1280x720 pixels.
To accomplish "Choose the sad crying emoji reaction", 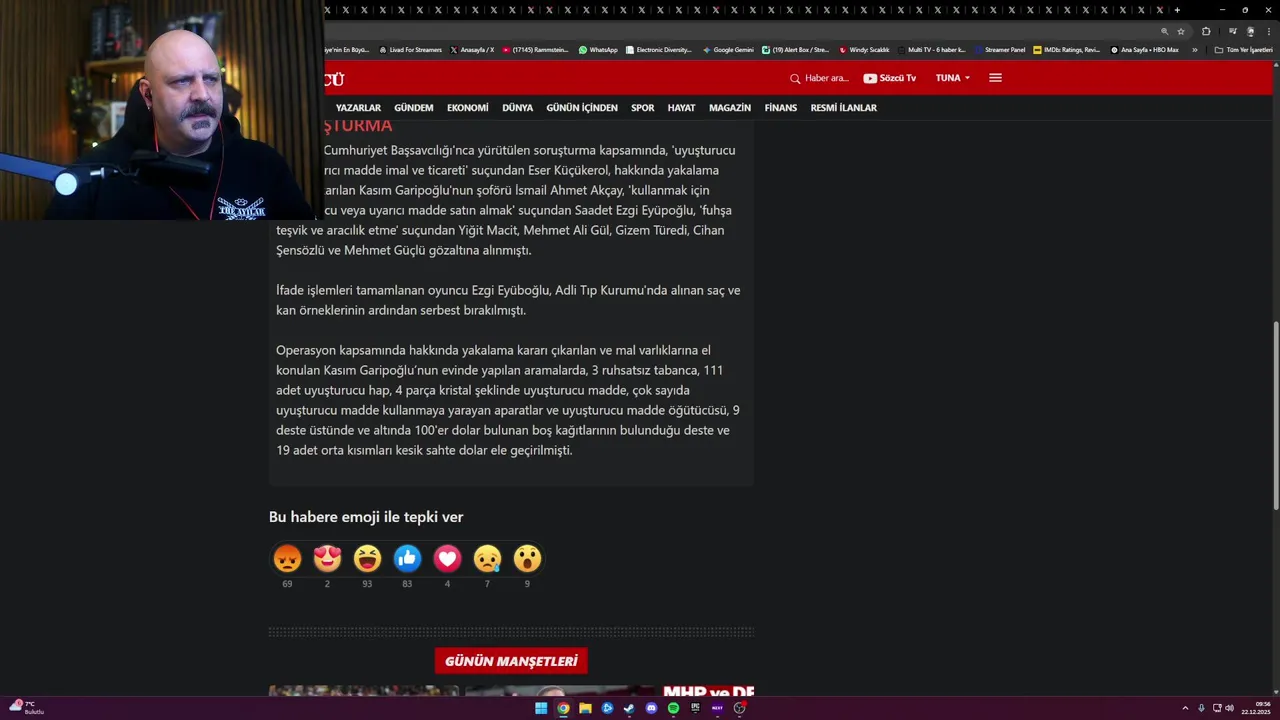I will [x=487, y=558].
